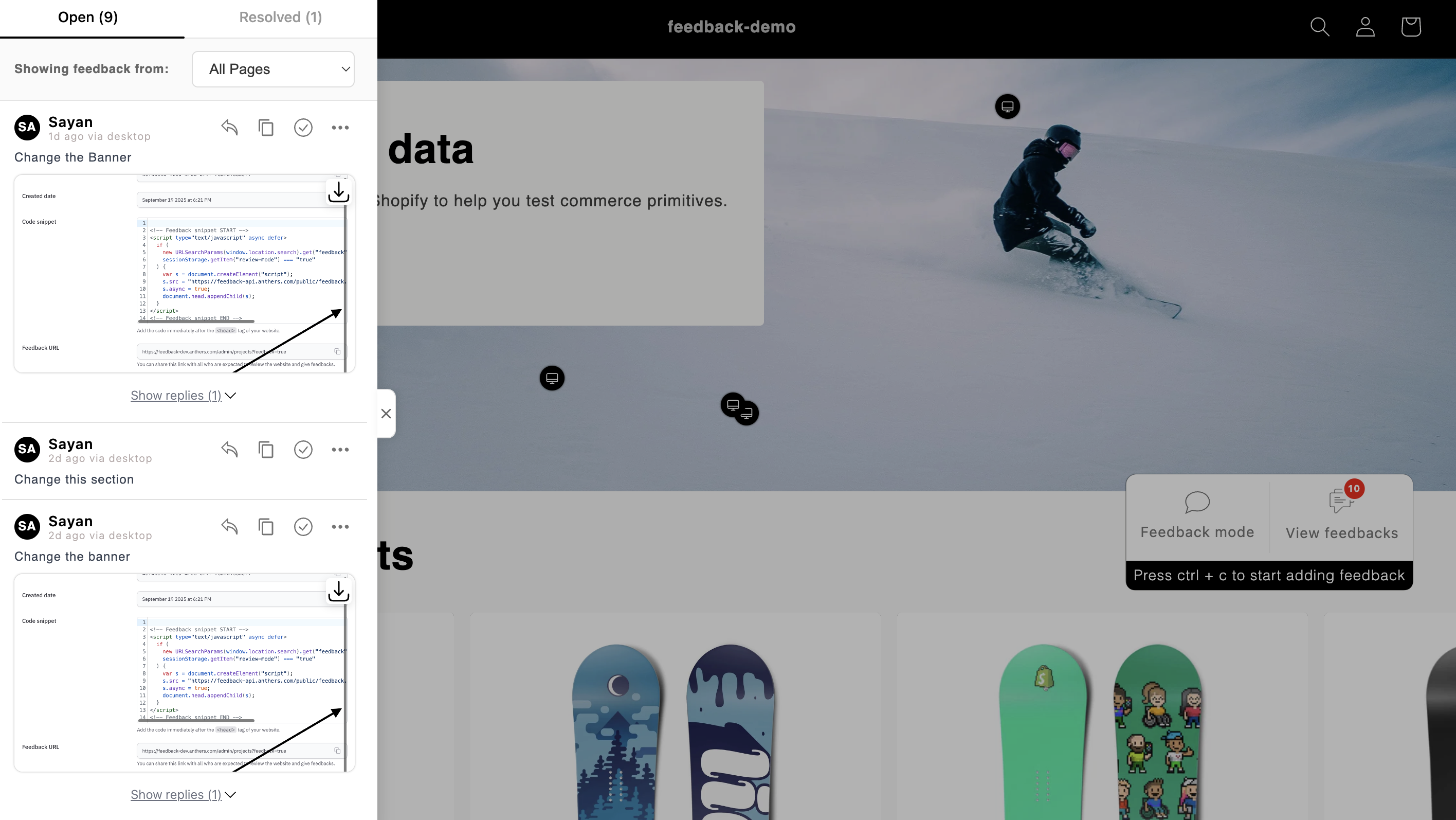Screen dimensions: 1456x820
Task: Mark the 'Change the banner' feedback as resolved
Action: click(x=303, y=526)
